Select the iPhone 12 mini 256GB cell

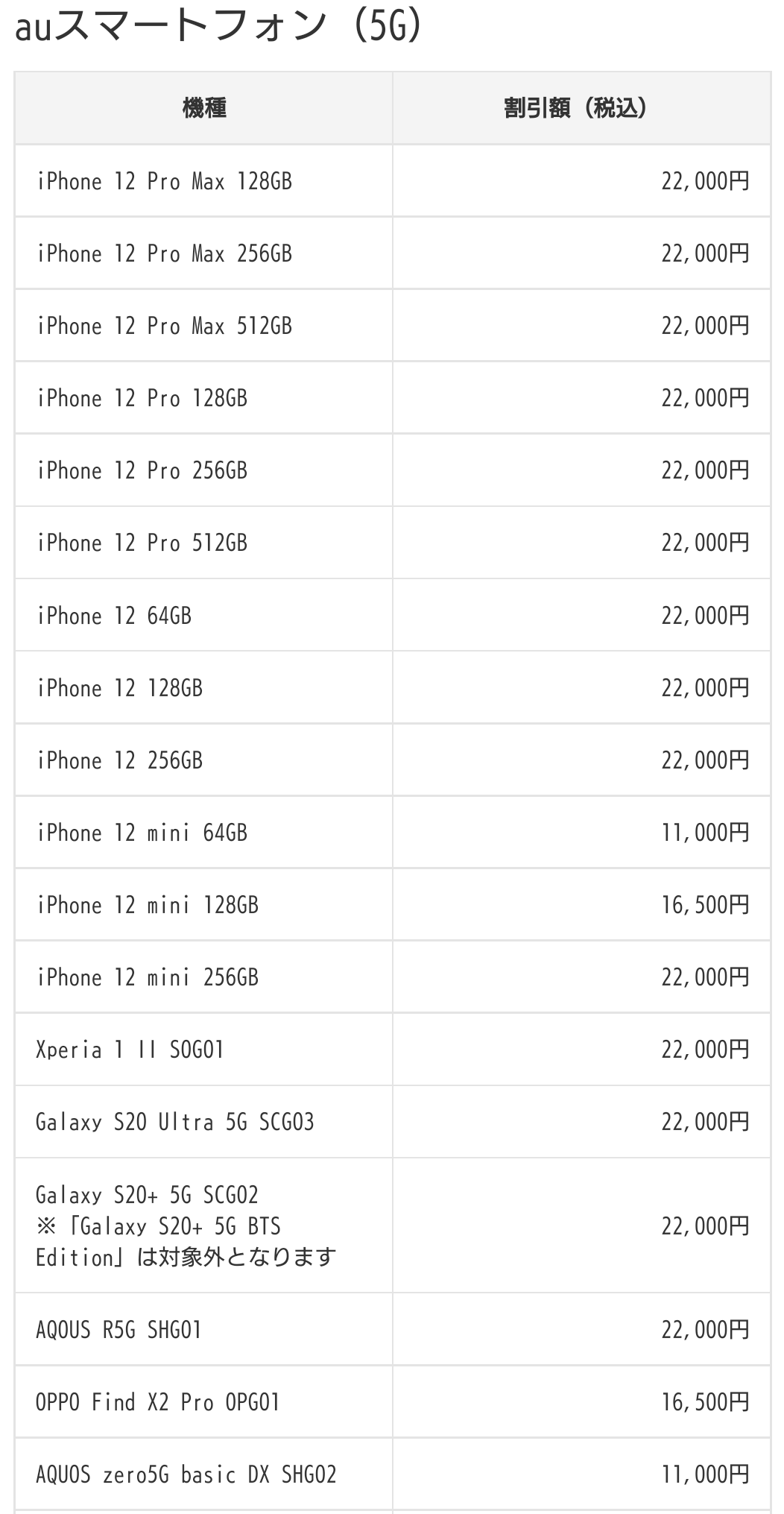click(148, 978)
